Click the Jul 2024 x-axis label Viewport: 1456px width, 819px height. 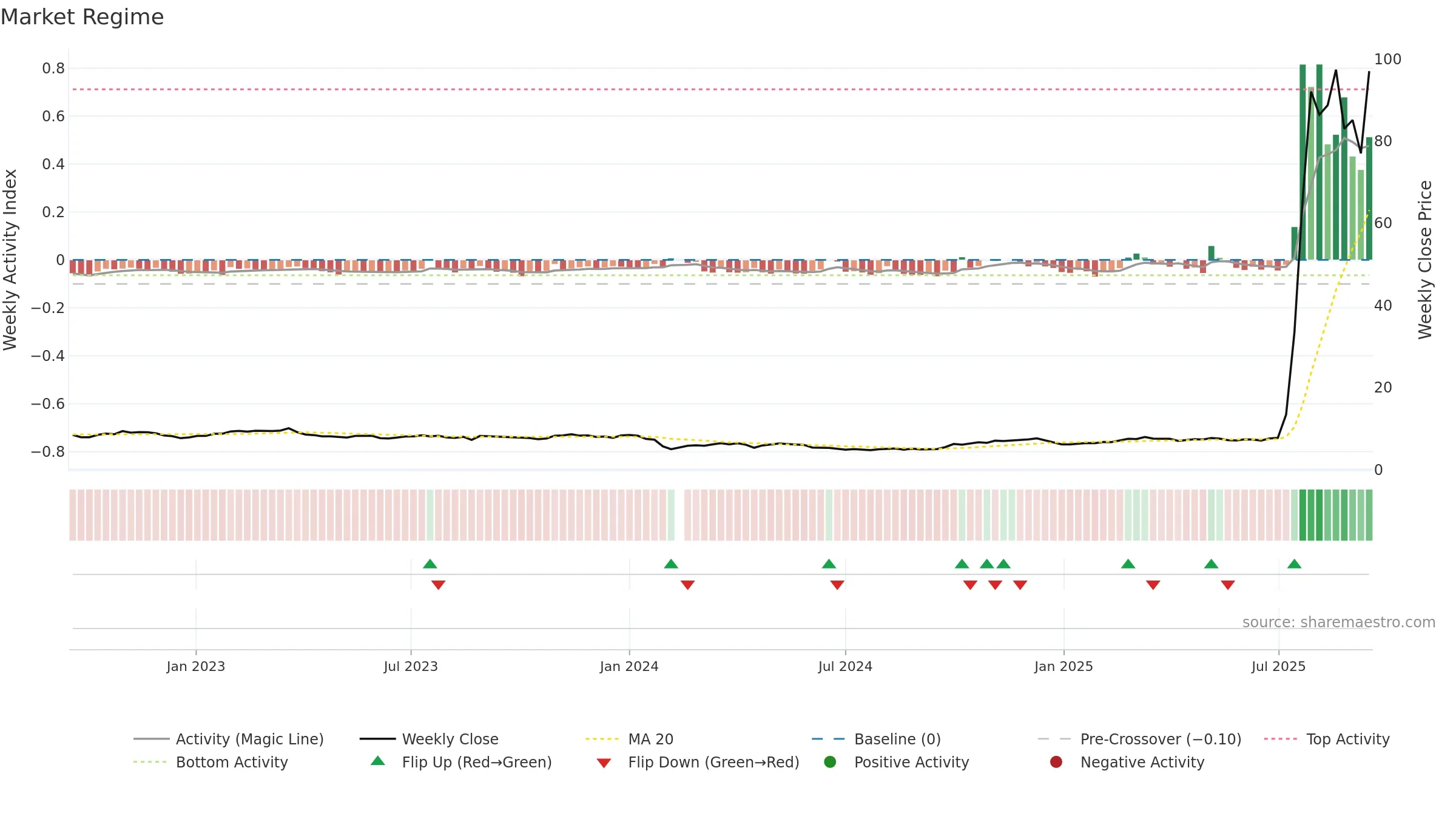(845, 667)
